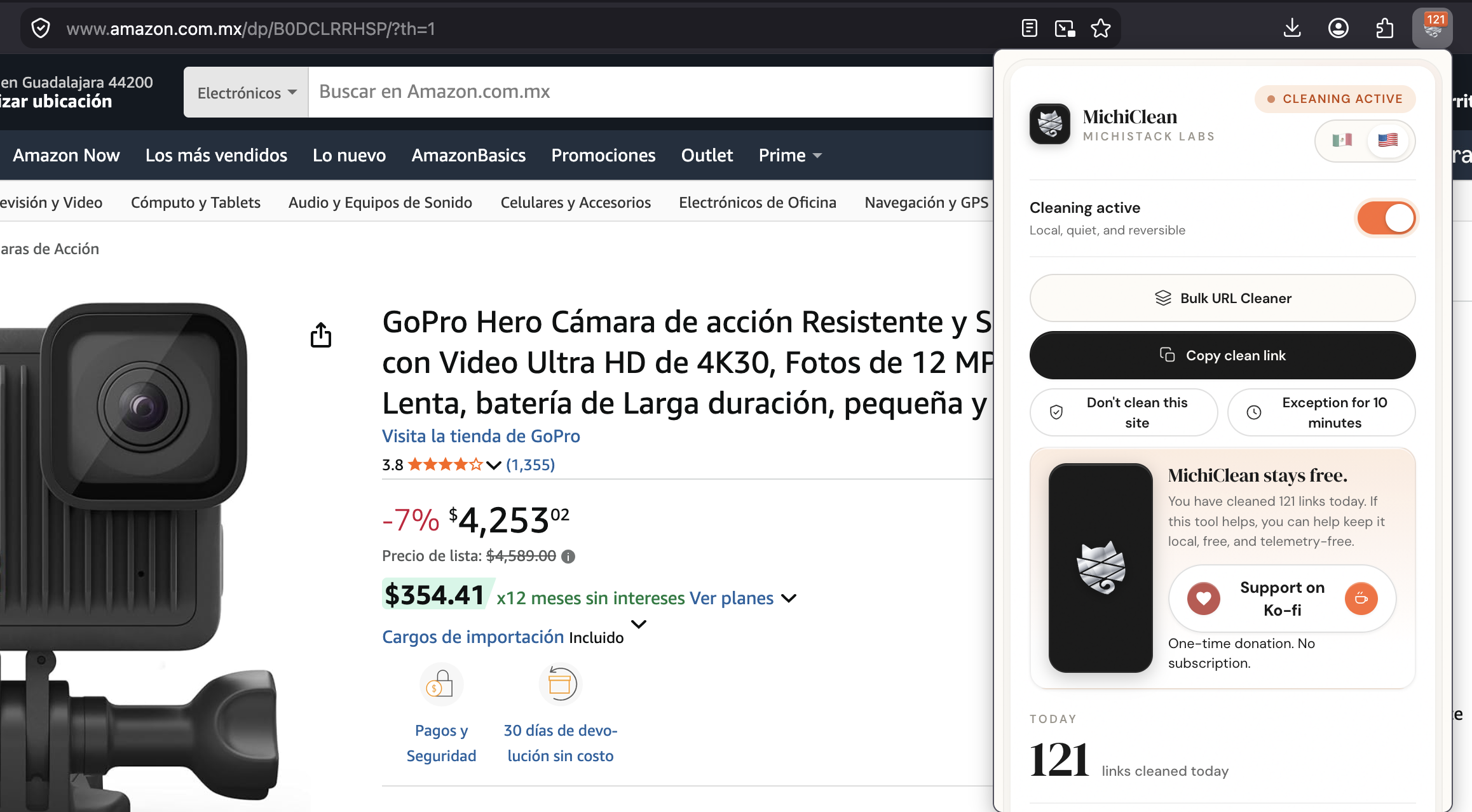This screenshot has height=812, width=1472.
Task: Click 'links cleaned today' text
Action: [1165, 771]
